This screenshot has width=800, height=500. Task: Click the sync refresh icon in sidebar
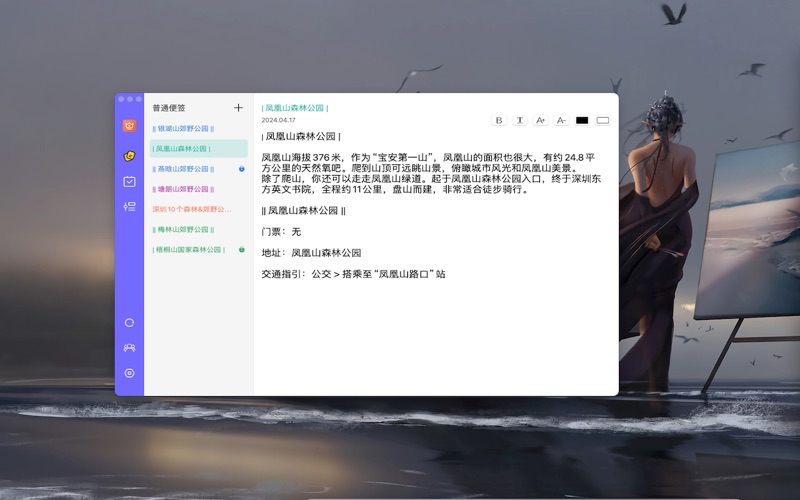coord(129,323)
